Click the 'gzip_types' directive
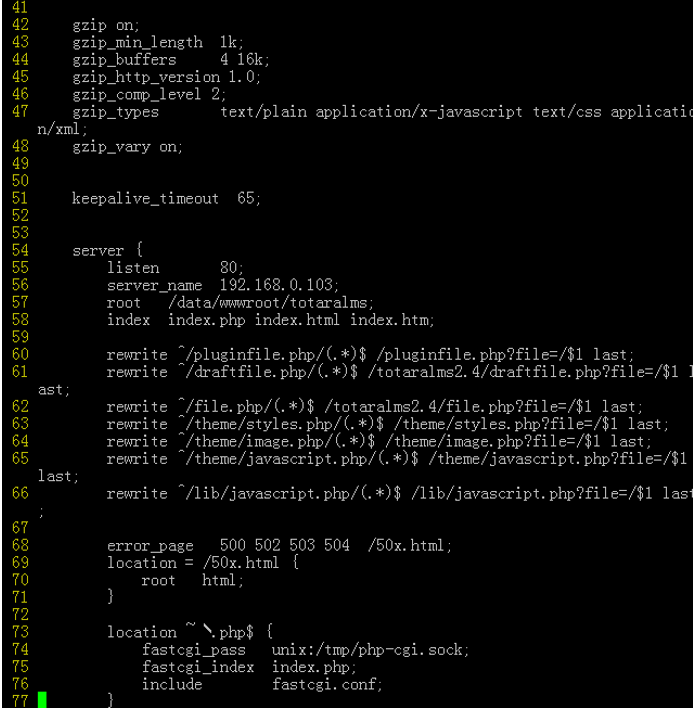 [x=116, y=112]
